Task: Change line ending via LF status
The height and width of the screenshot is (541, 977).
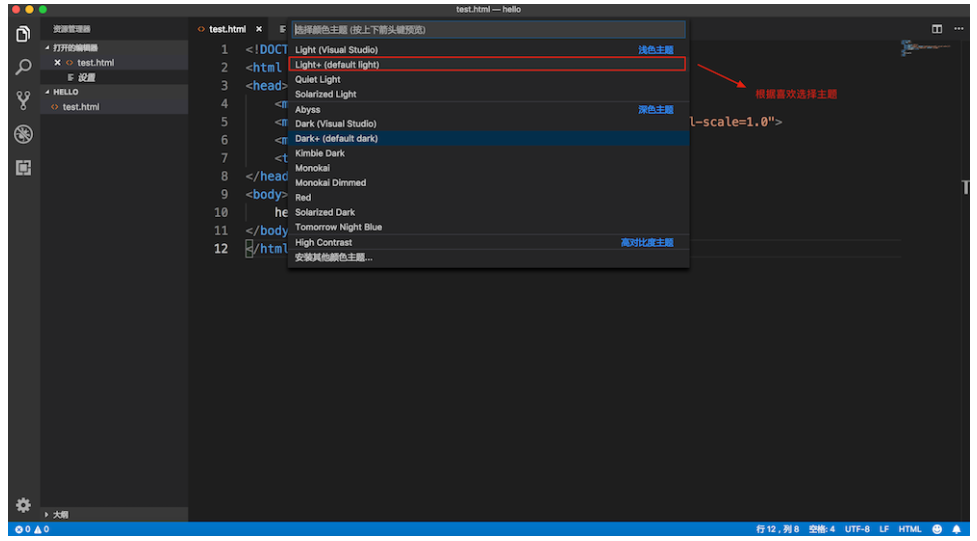Action: (884, 529)
